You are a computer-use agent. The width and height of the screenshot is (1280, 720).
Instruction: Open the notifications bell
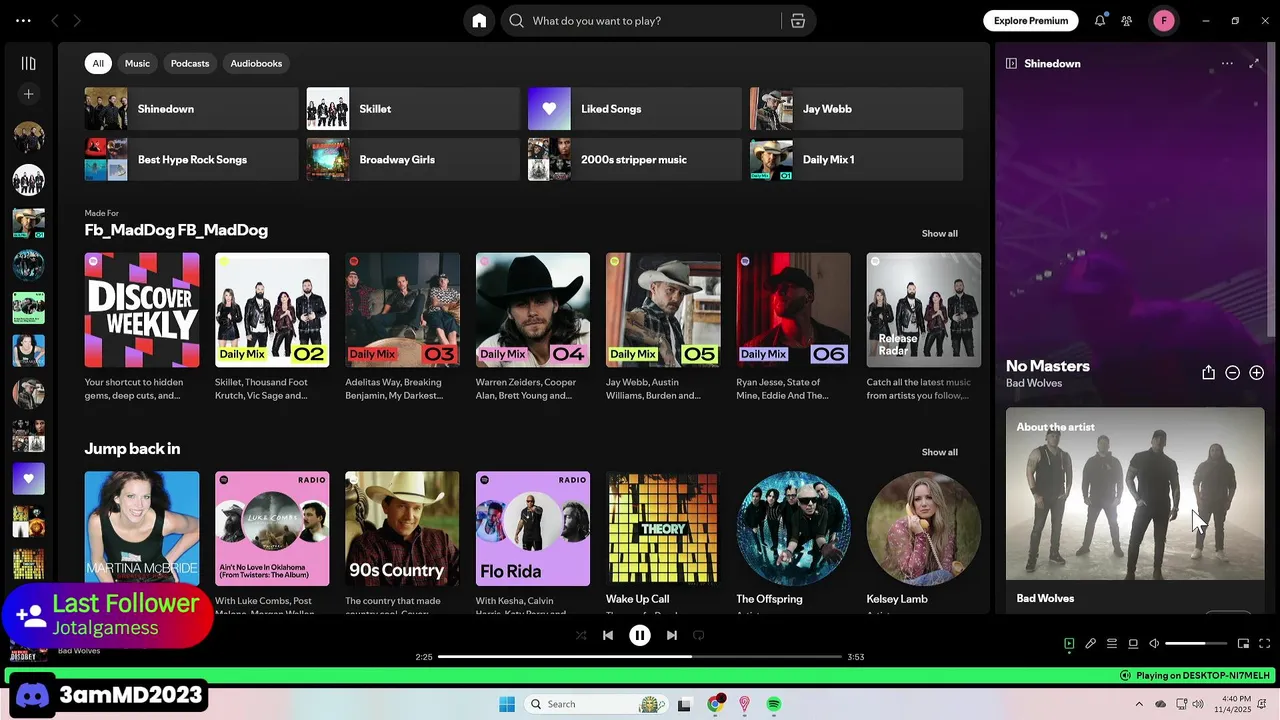click(1100, 21)
